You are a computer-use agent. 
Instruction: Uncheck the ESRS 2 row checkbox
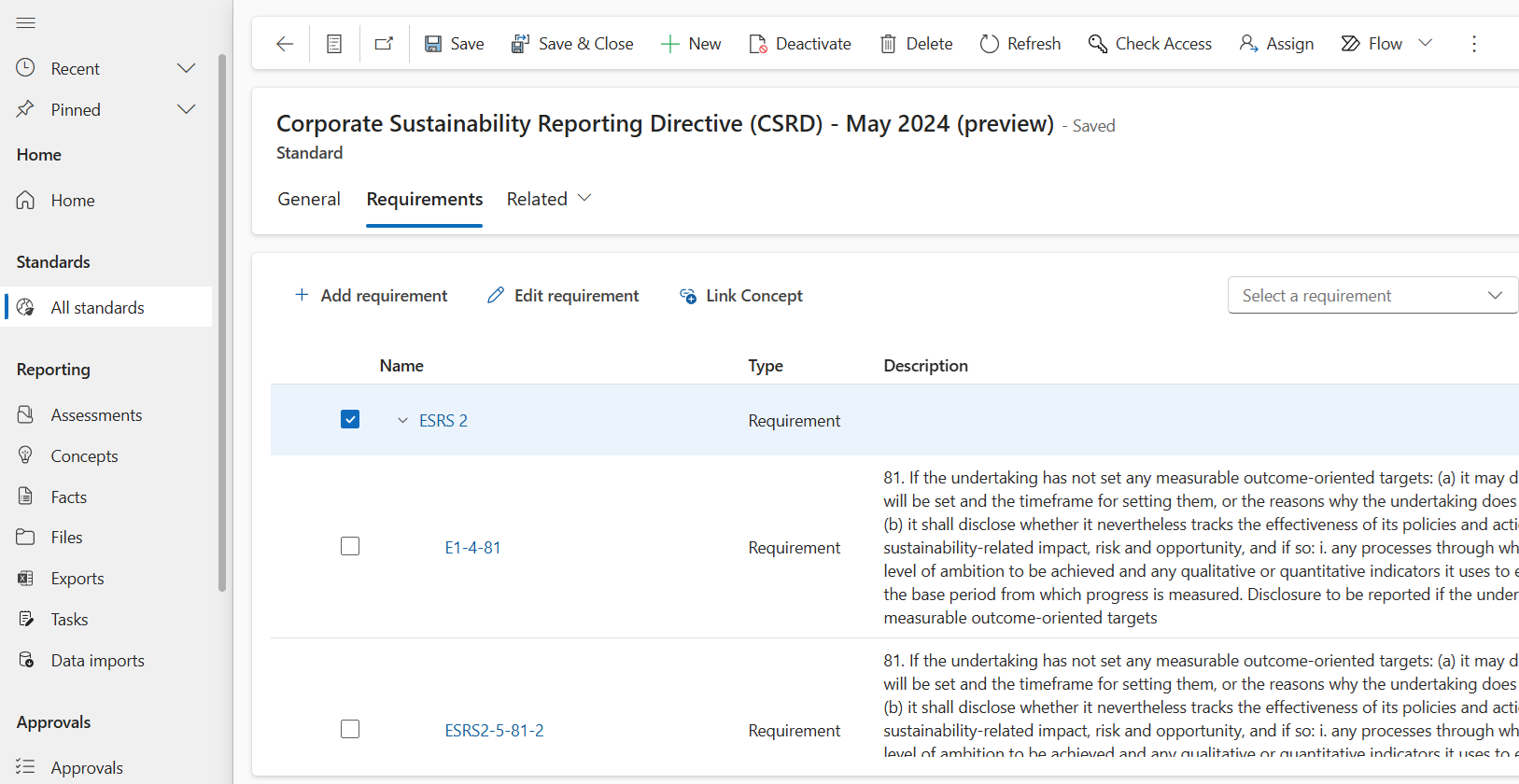[350, 419]
